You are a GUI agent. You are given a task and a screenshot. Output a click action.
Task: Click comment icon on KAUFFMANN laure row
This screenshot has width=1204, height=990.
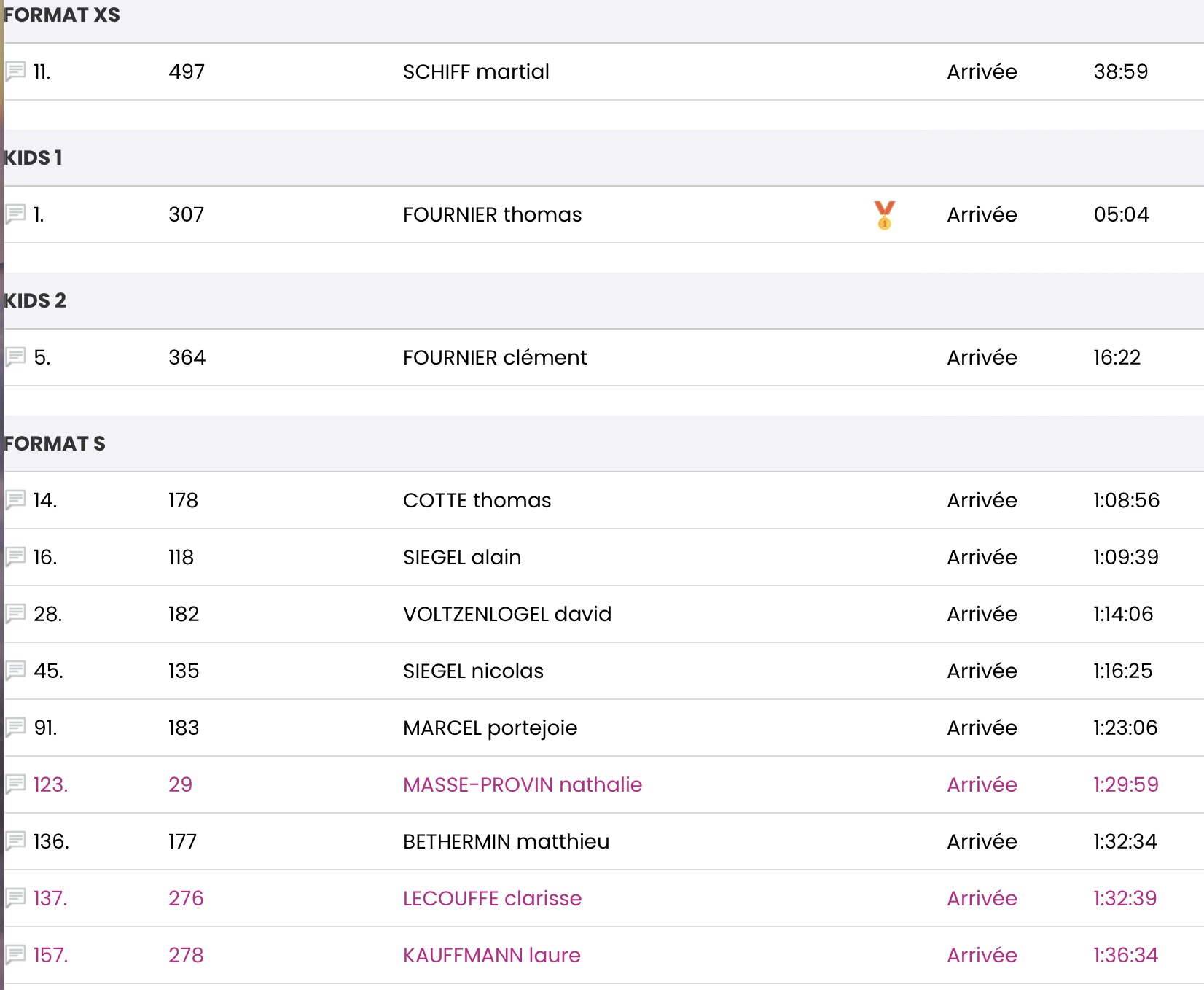pos(15,955)
